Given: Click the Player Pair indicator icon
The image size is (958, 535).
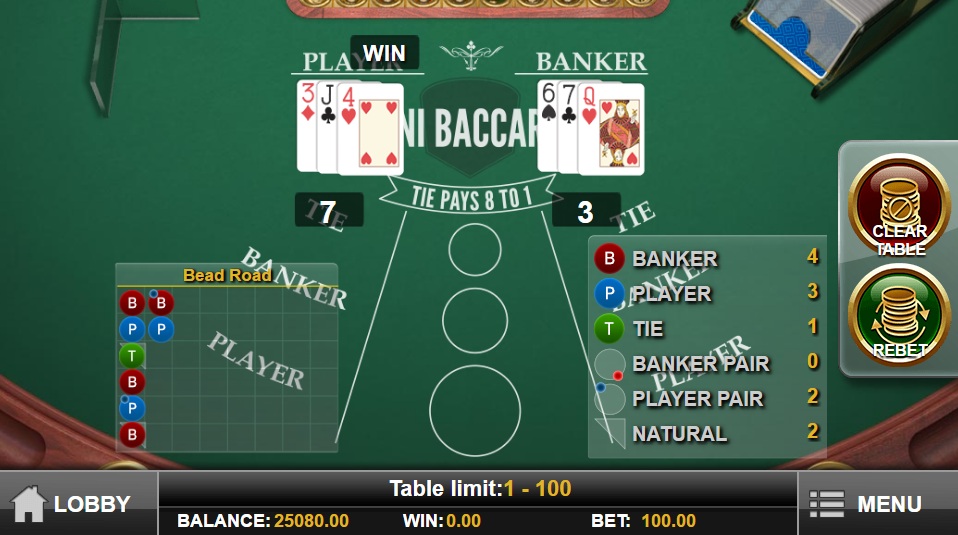Looking at the screenshot, I should [x=609, y=398].
